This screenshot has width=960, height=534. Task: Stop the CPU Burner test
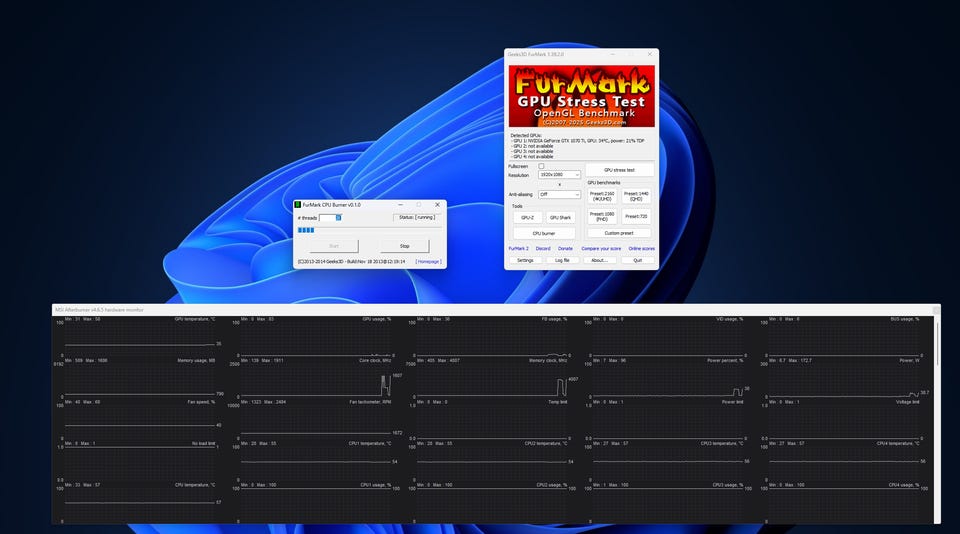click(405, 246)
